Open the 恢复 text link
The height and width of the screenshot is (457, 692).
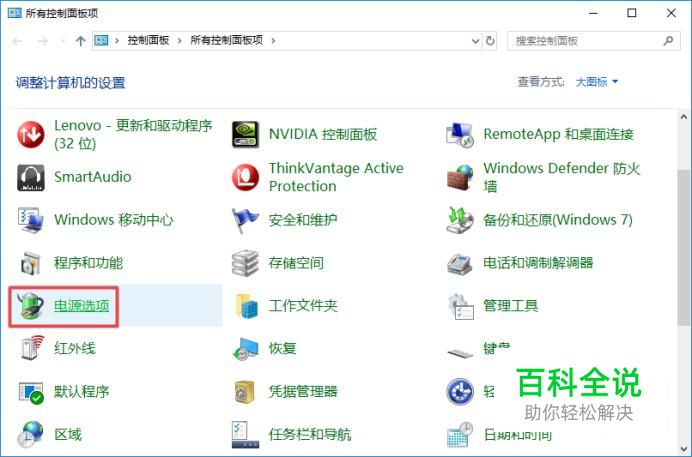click(282, 348)
